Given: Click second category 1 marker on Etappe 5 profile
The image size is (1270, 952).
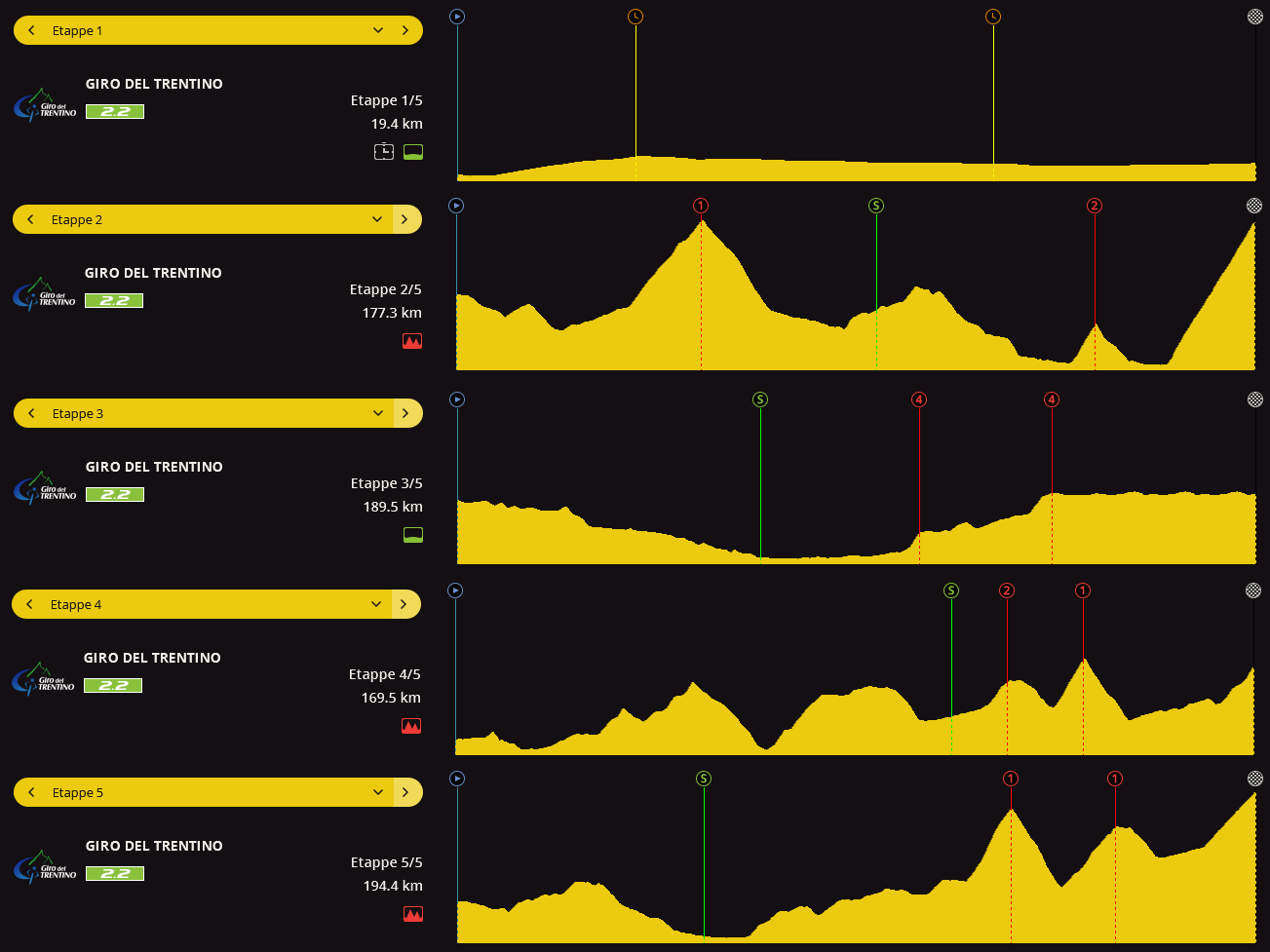Looking at the screenshot, I should [x=1115, y=779].
